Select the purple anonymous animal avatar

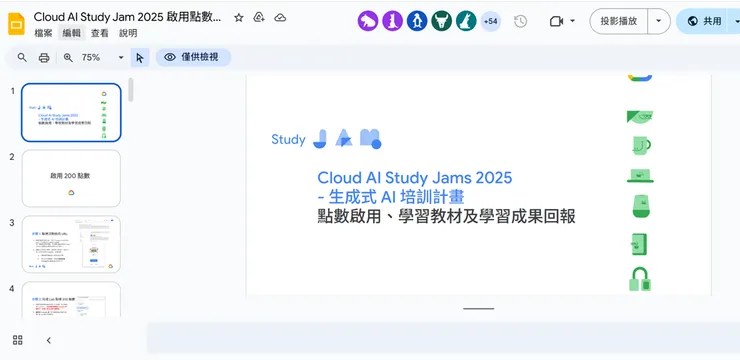(x=368, y=21)
